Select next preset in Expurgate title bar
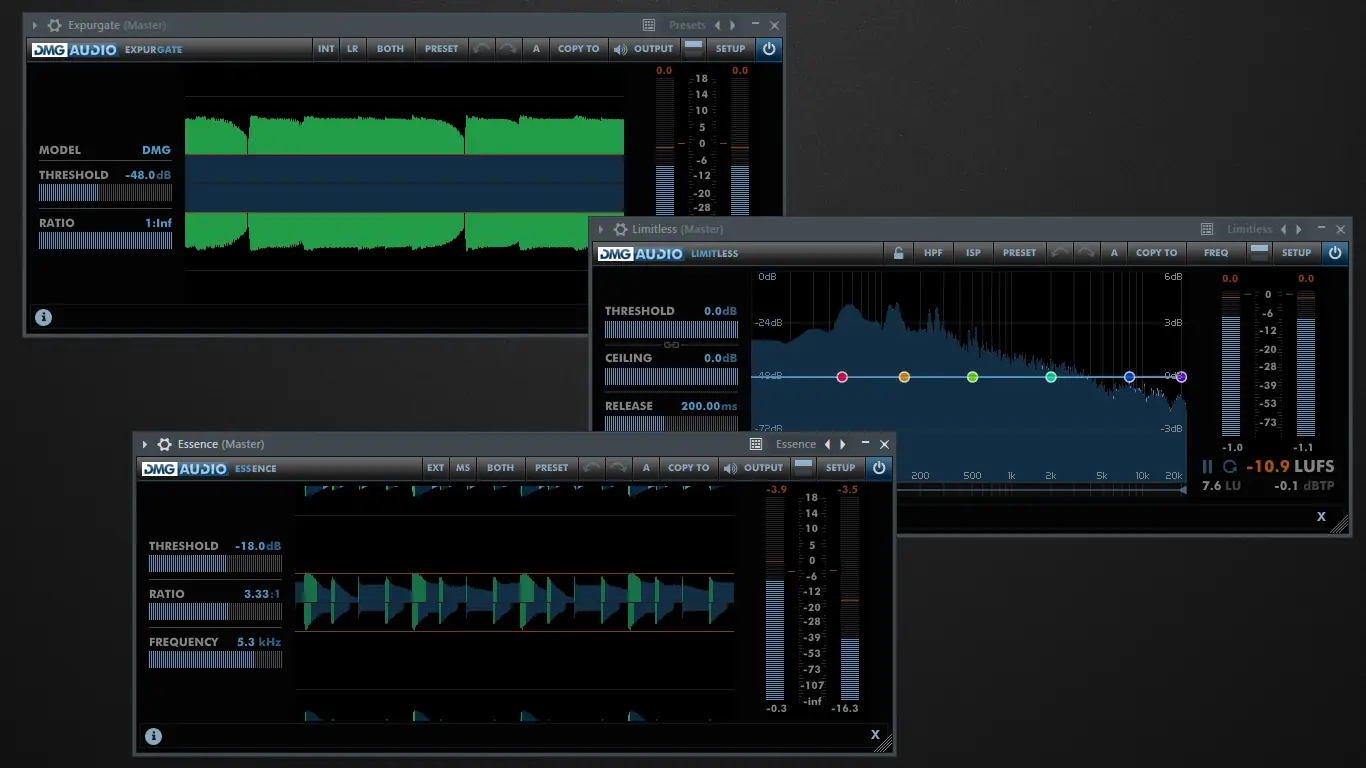The height and width of the screenshot is (768, 1366). 732,25
